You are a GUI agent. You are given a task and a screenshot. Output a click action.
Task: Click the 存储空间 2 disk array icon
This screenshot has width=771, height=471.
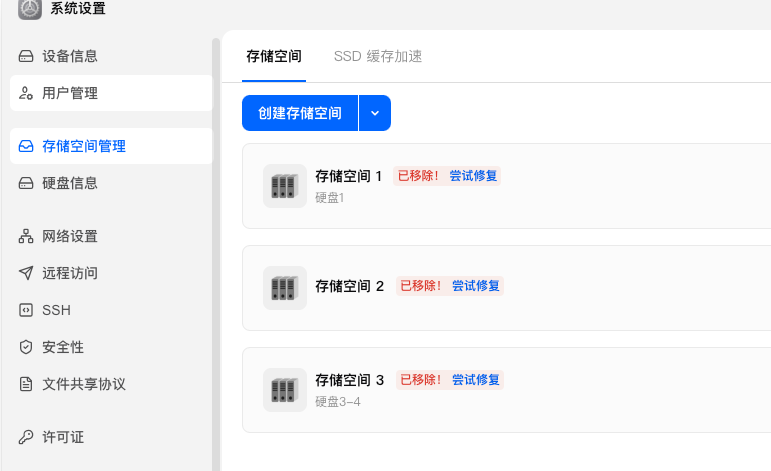point(285,288)
